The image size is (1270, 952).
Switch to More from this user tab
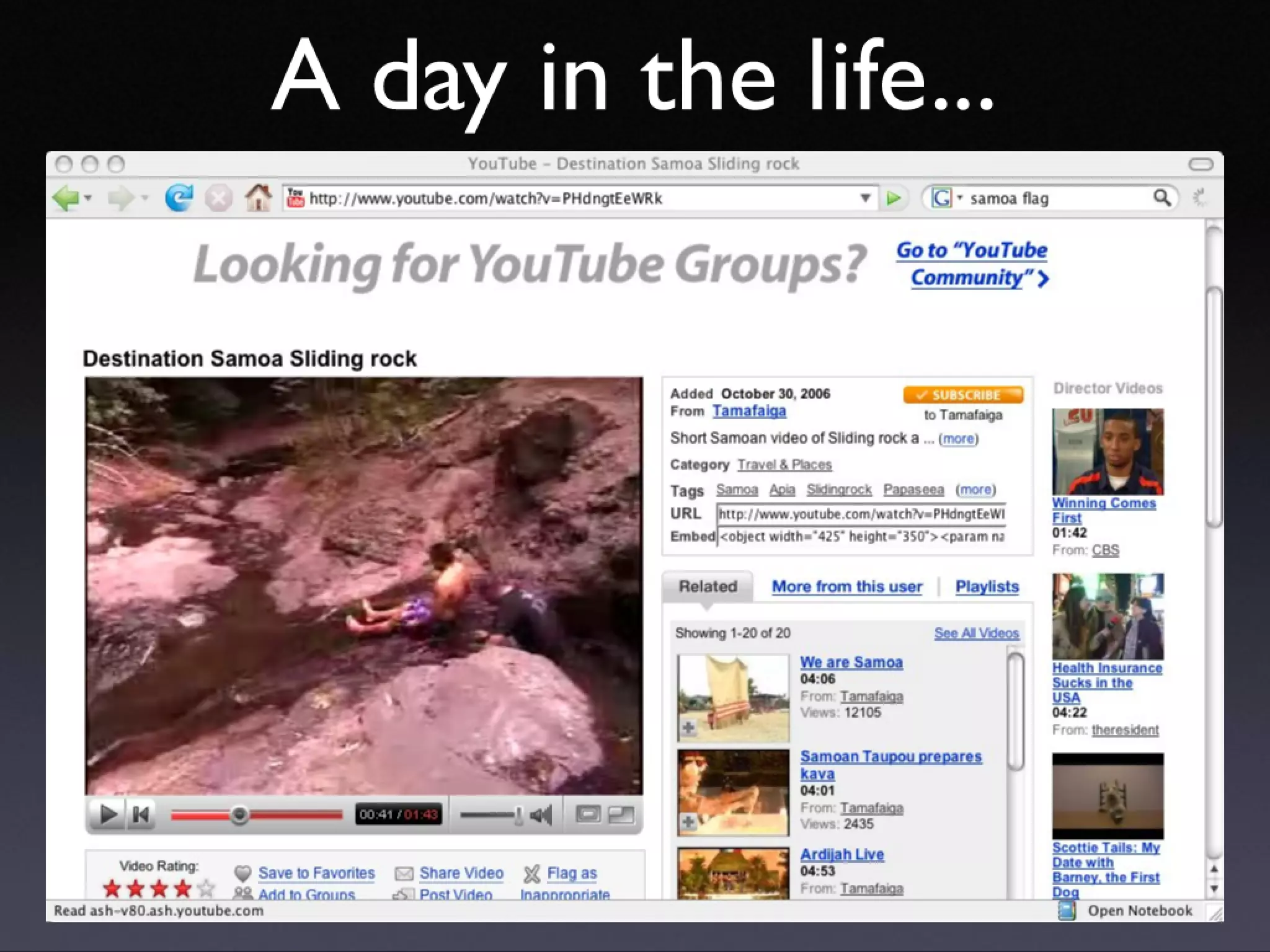[846, 586]
